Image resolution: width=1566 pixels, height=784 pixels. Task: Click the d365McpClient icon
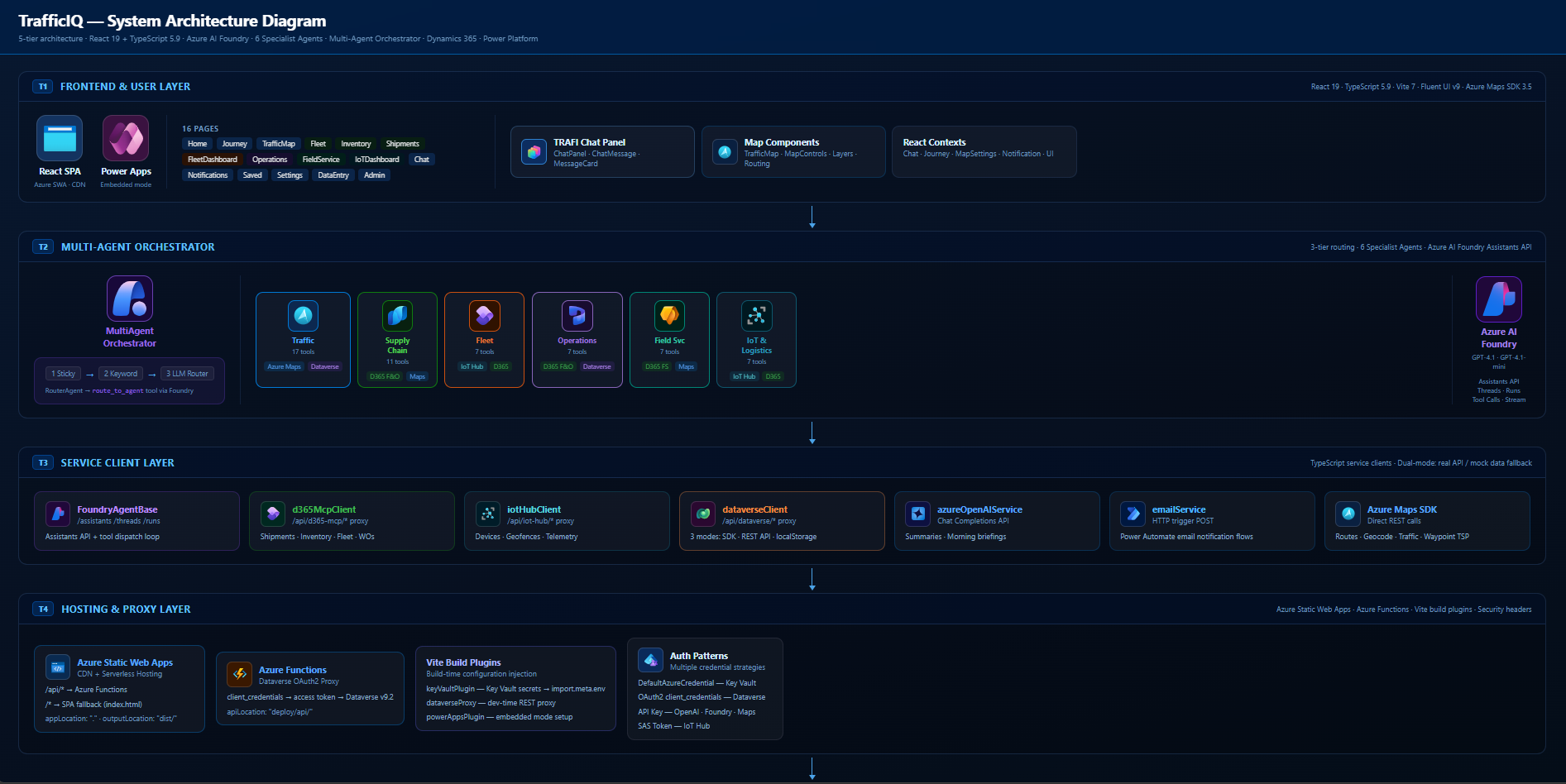pos(273,514)
